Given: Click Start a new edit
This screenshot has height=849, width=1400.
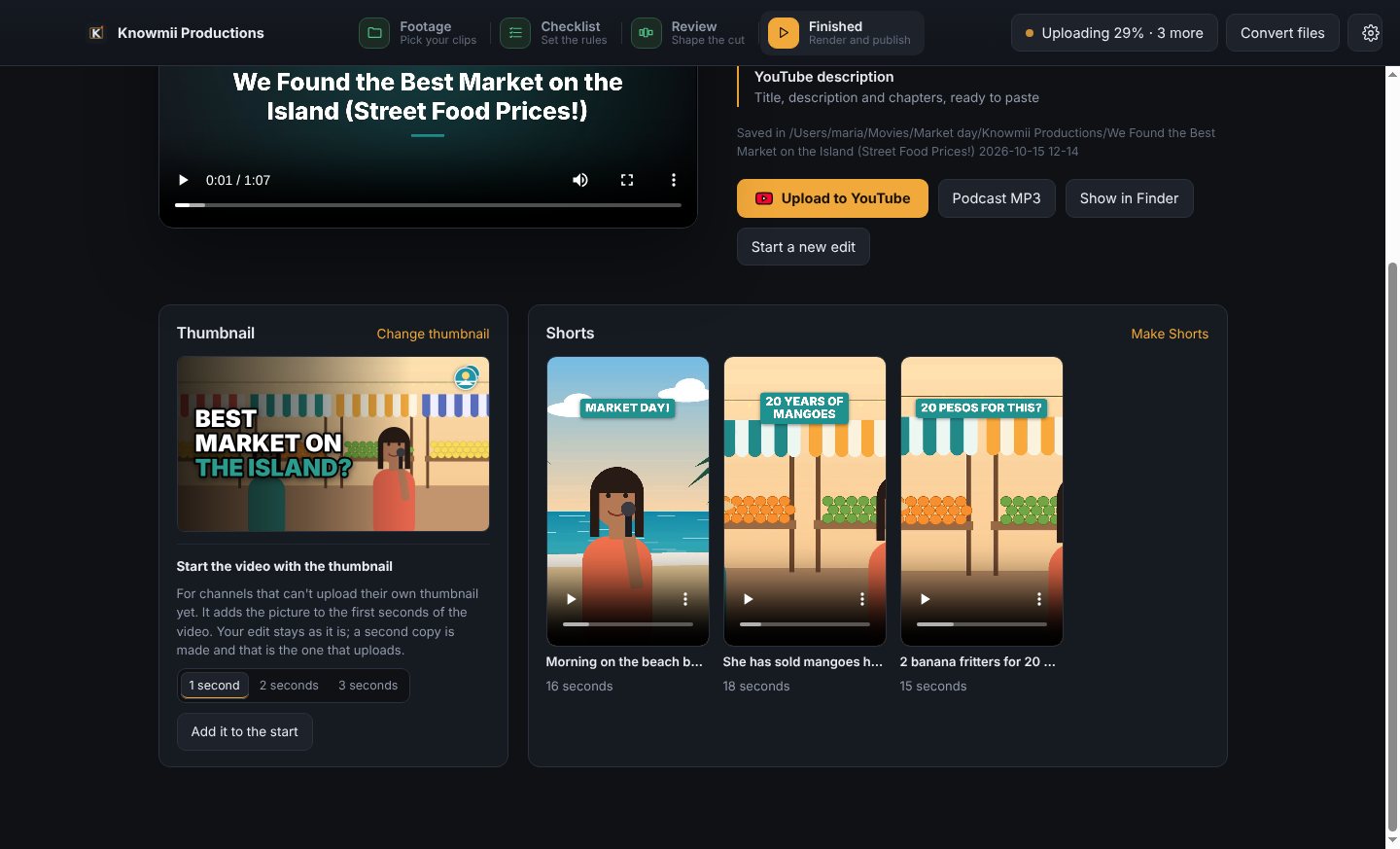Looking at the screenshot, I should [x=803, y=247].
